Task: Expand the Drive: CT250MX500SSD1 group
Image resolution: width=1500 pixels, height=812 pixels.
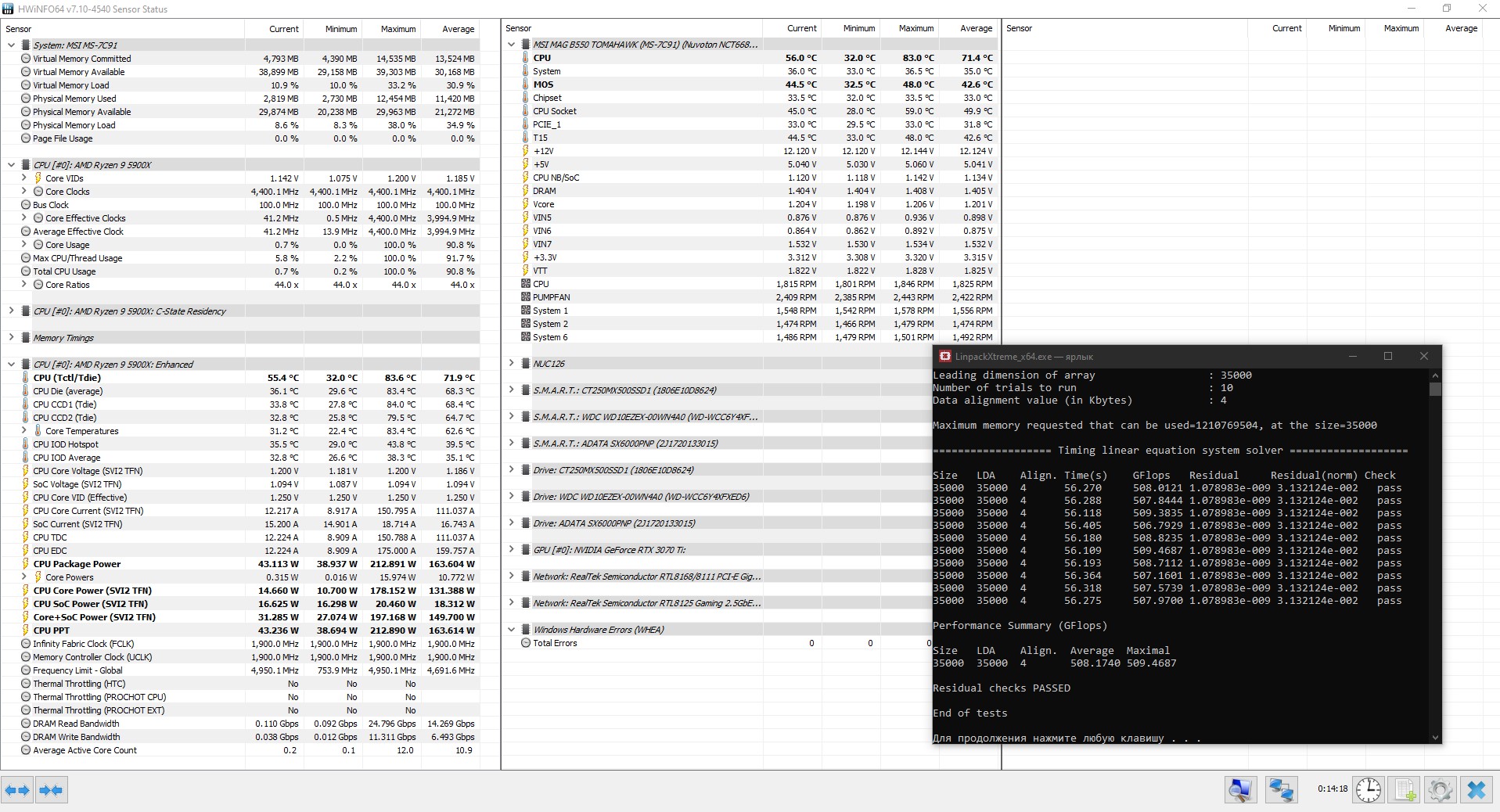Action: tap(511, 470)
